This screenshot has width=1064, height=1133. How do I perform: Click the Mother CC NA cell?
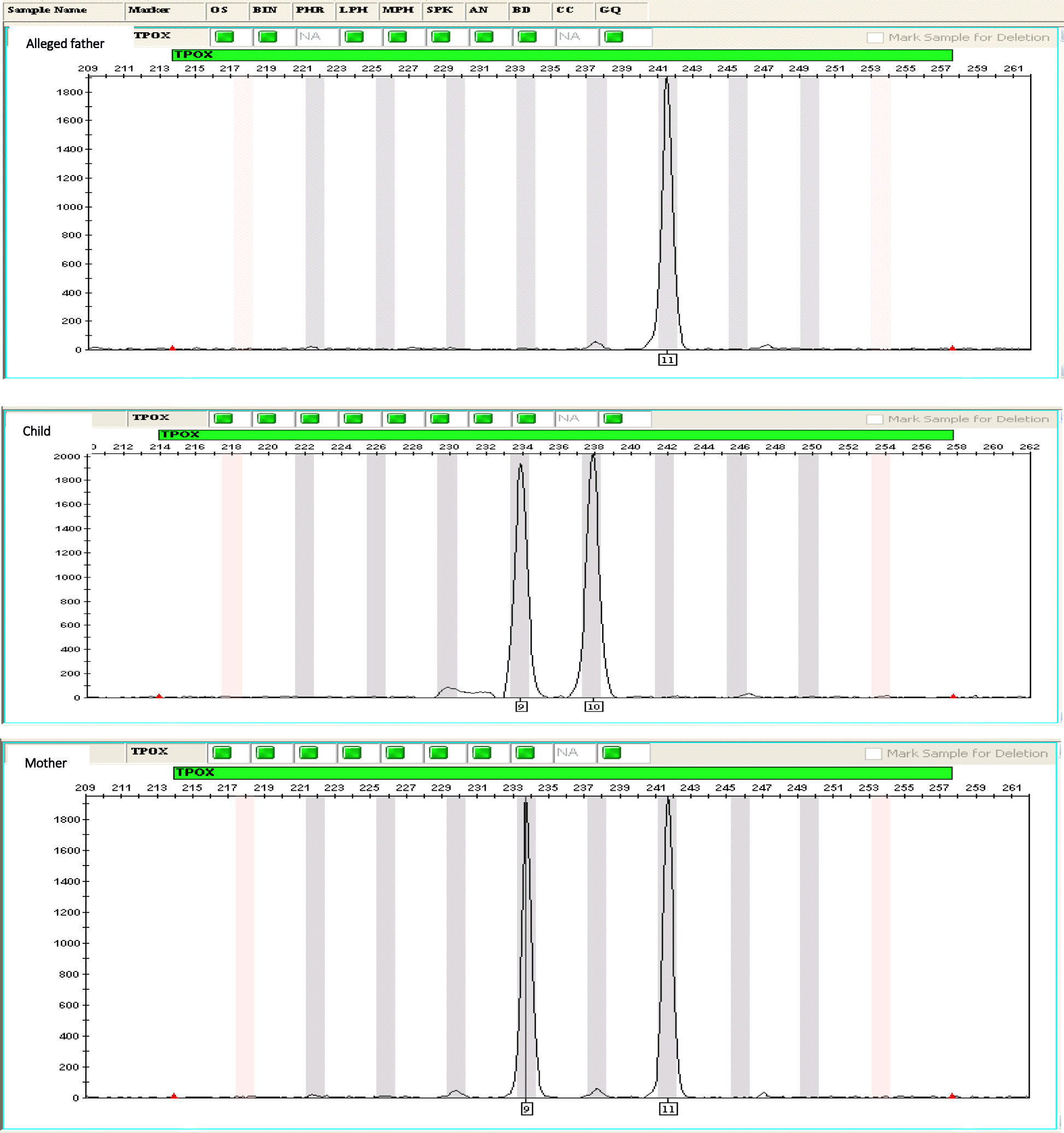pos(575,753)
